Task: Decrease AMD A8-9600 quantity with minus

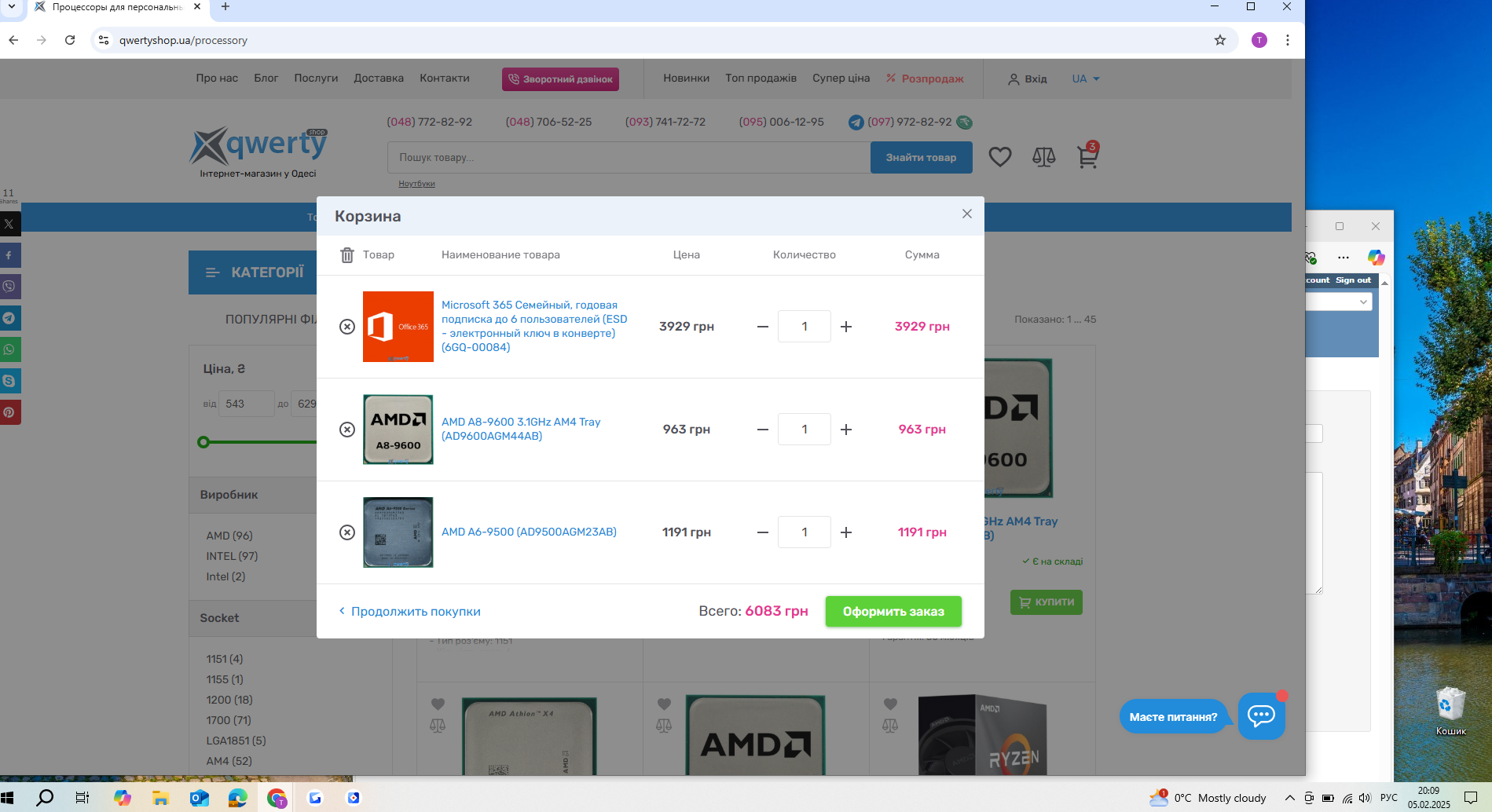Action: click(763, 430)
